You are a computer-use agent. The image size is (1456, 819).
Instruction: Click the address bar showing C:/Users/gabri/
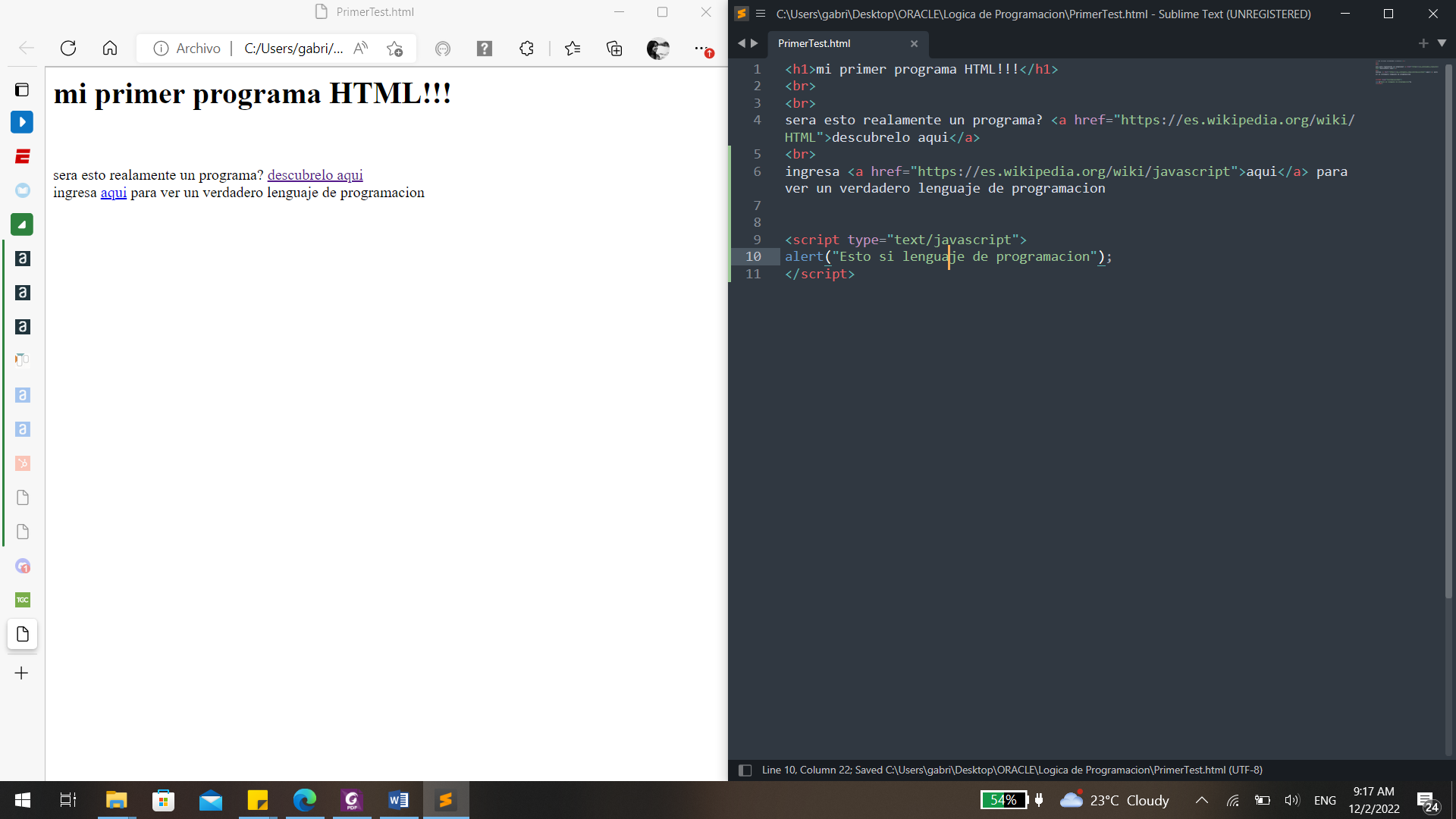pos(293,49)
